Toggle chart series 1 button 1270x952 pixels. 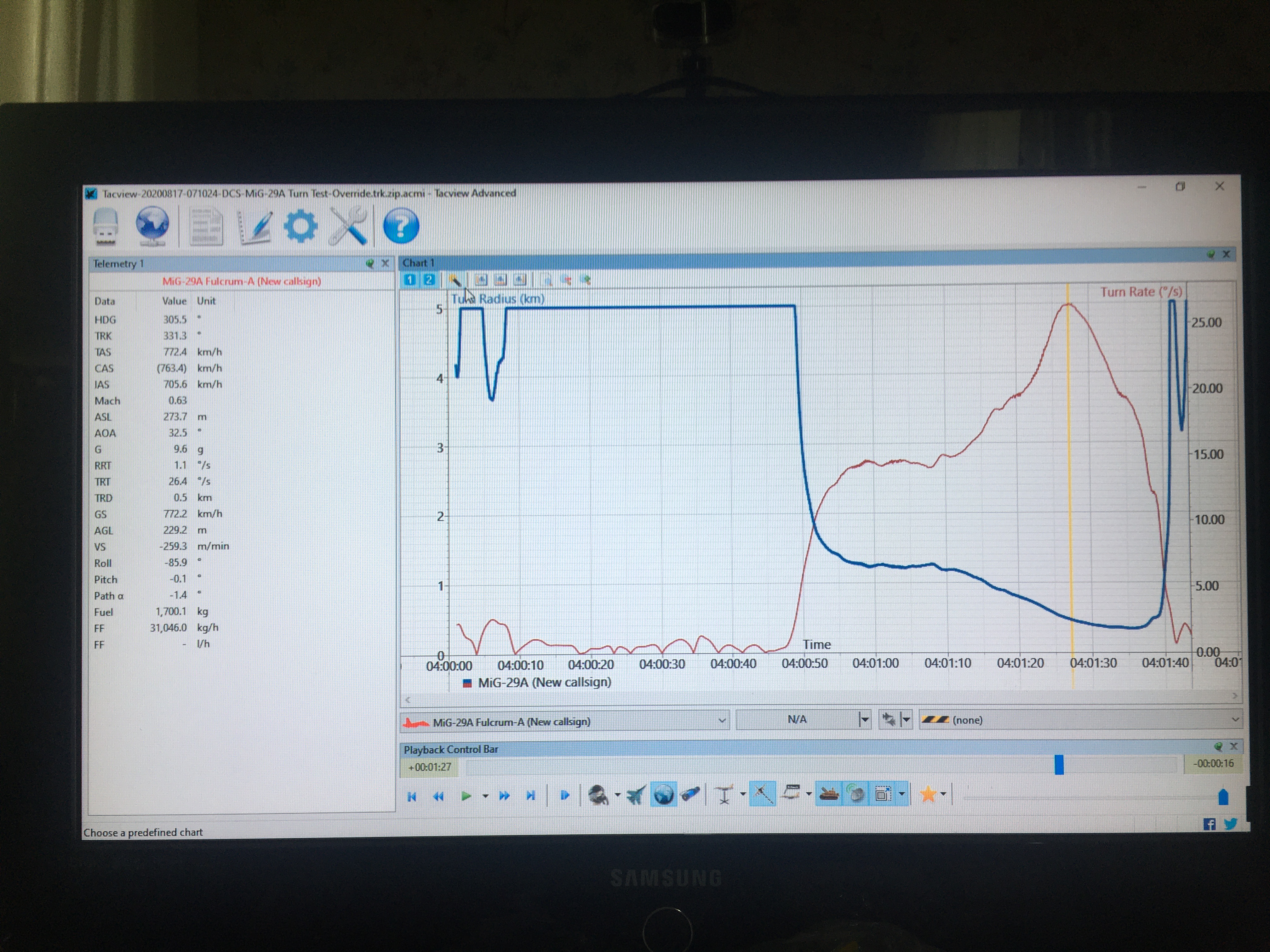[x=409, y=280]
